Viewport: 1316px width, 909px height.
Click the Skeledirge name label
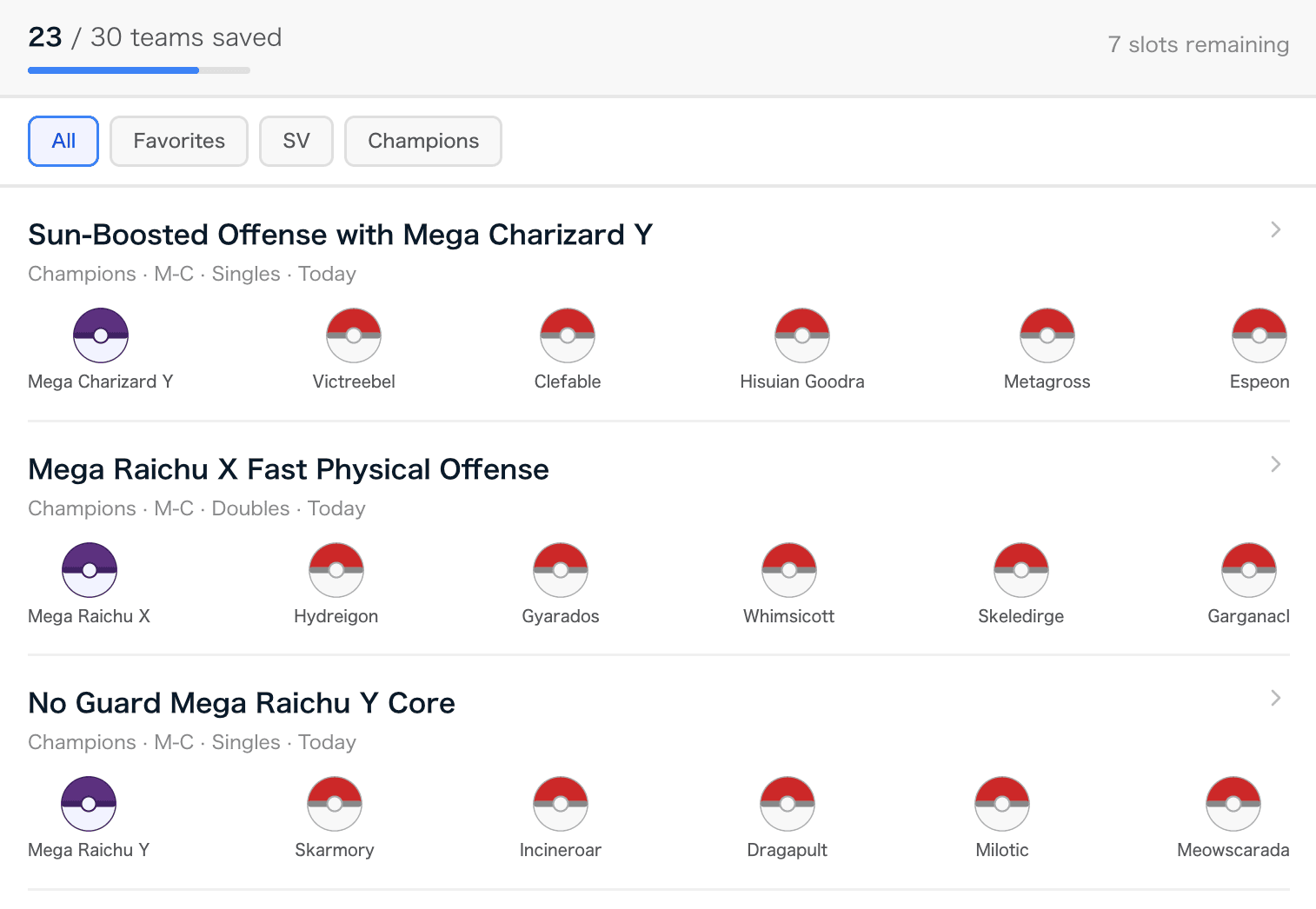[1021, 616]
